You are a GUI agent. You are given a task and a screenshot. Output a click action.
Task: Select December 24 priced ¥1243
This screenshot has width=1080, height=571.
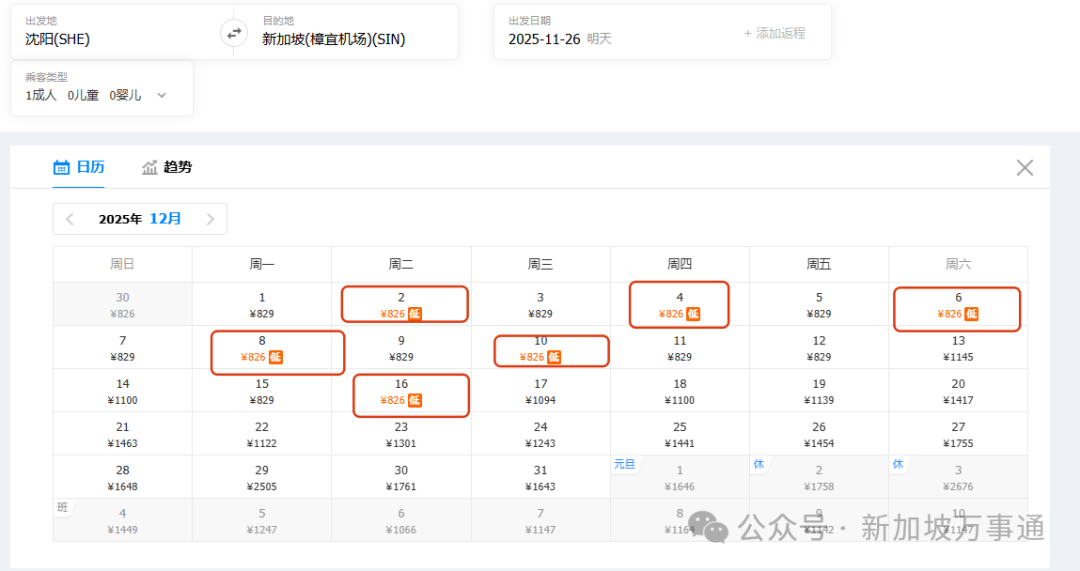(541, 435)
